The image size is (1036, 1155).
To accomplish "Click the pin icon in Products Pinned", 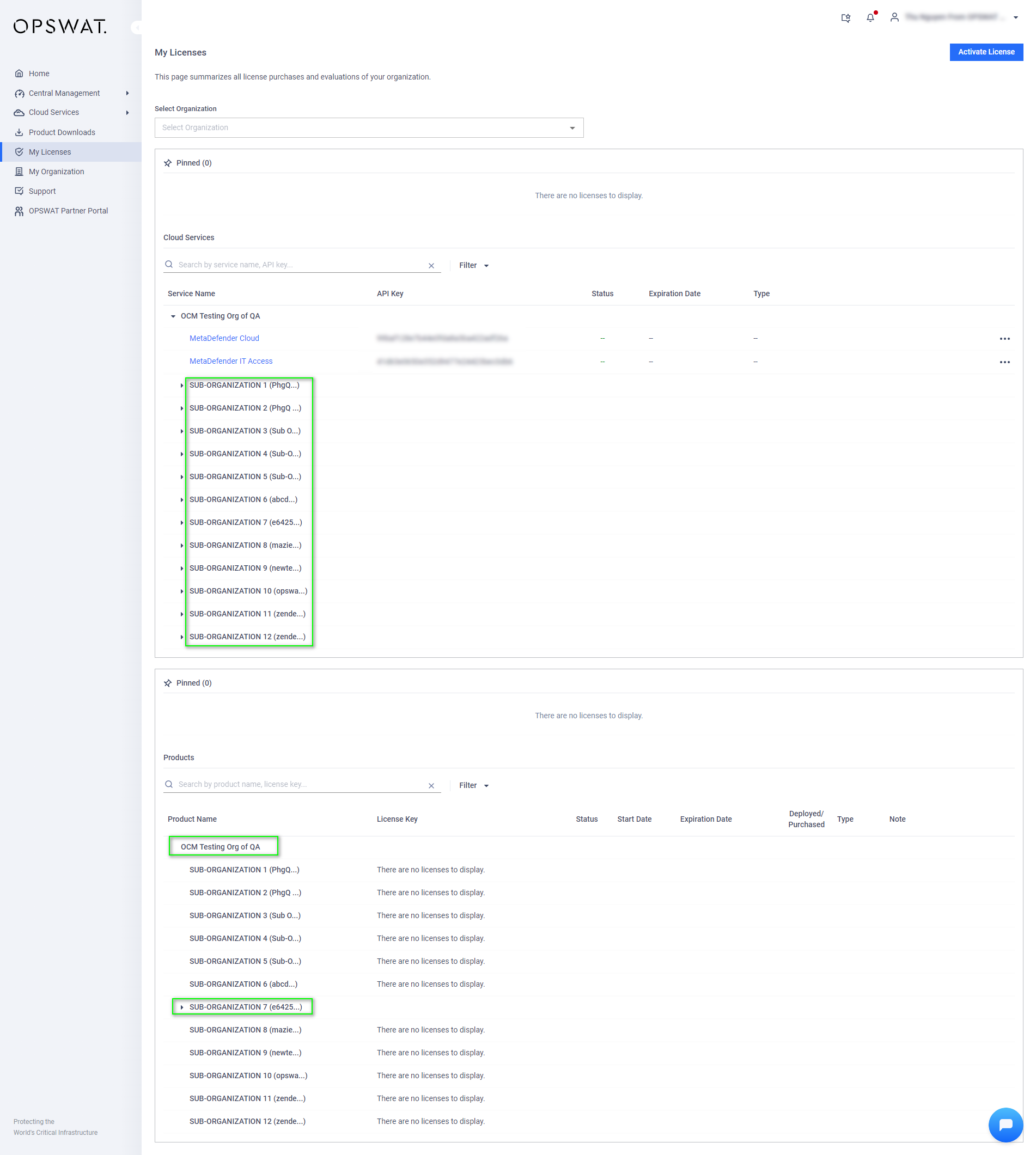I will (x=168, y=683).
